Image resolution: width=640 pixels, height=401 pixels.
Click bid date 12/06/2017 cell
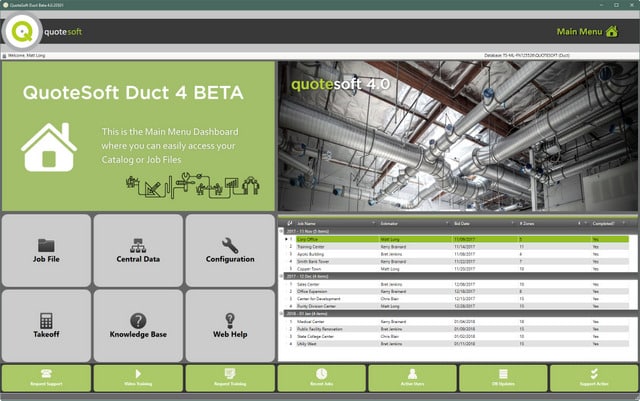[x=464, y=284]
